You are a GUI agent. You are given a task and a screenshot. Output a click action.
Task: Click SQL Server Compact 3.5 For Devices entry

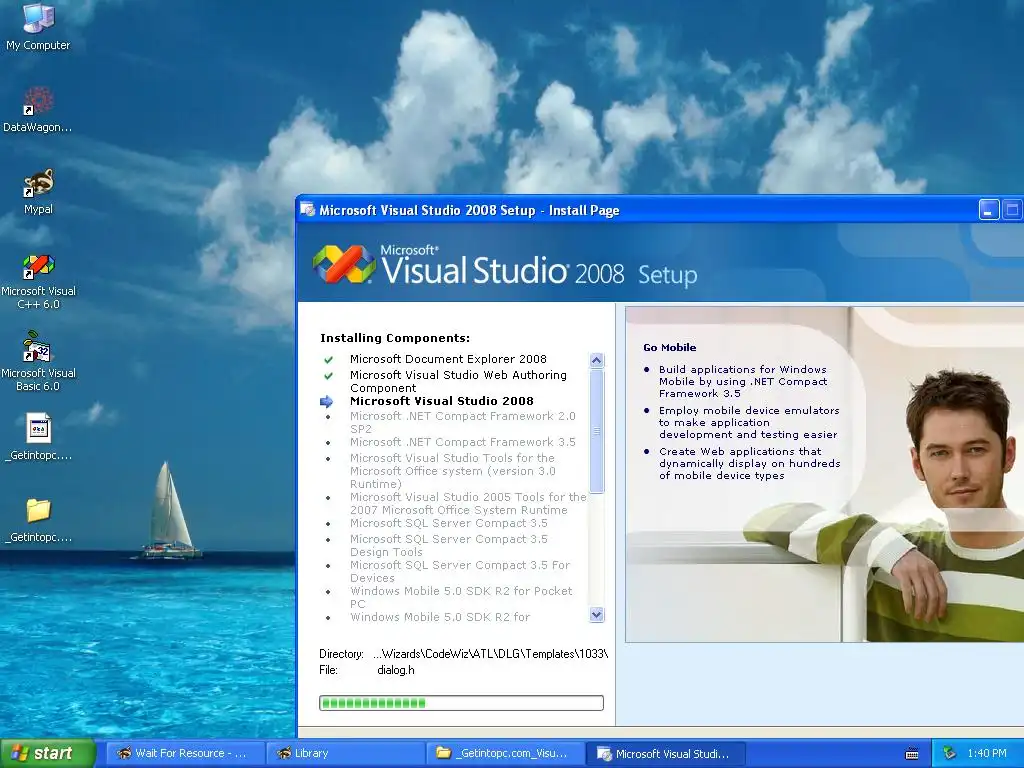(460, 571)
